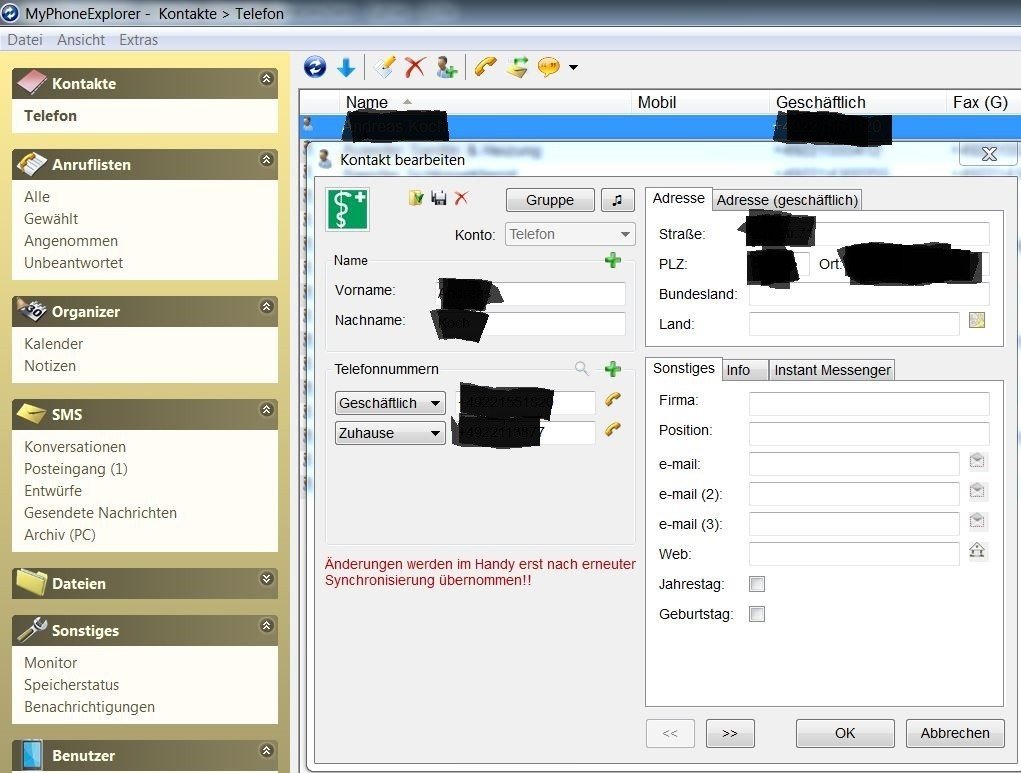Click the envelope icon next to e-mail (2)
Image resolution: width=1021 pixels, height=773 pixels.
[977, 490]
